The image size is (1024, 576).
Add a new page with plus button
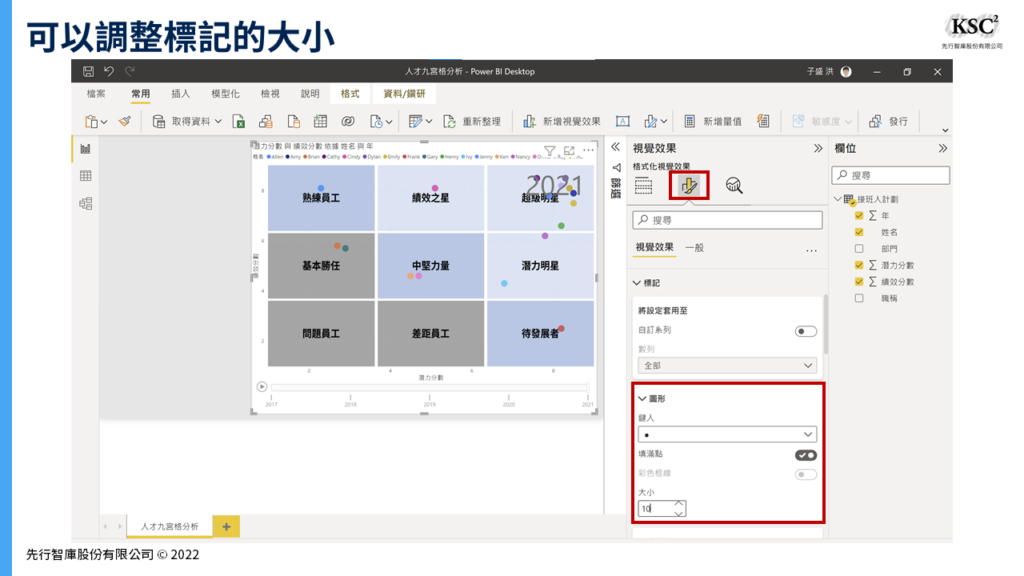pos(227,526)
